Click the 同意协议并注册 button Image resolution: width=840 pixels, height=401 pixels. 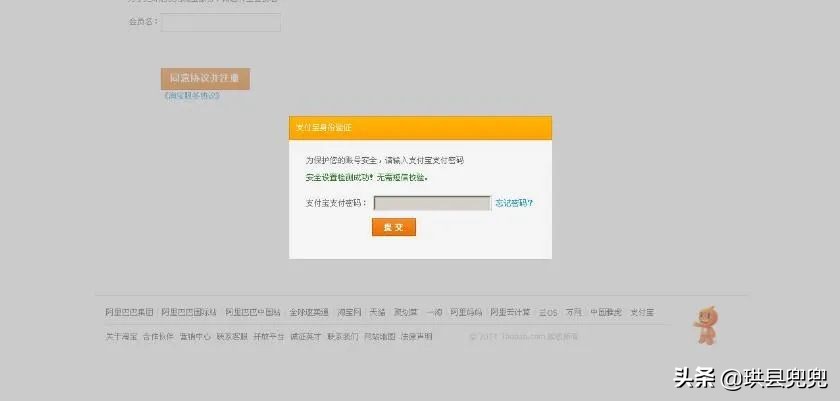(205, 79)
